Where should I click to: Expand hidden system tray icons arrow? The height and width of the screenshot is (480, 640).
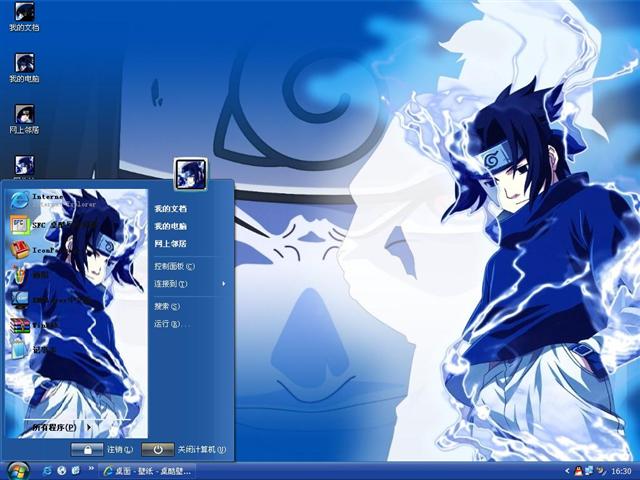(567, 471)
